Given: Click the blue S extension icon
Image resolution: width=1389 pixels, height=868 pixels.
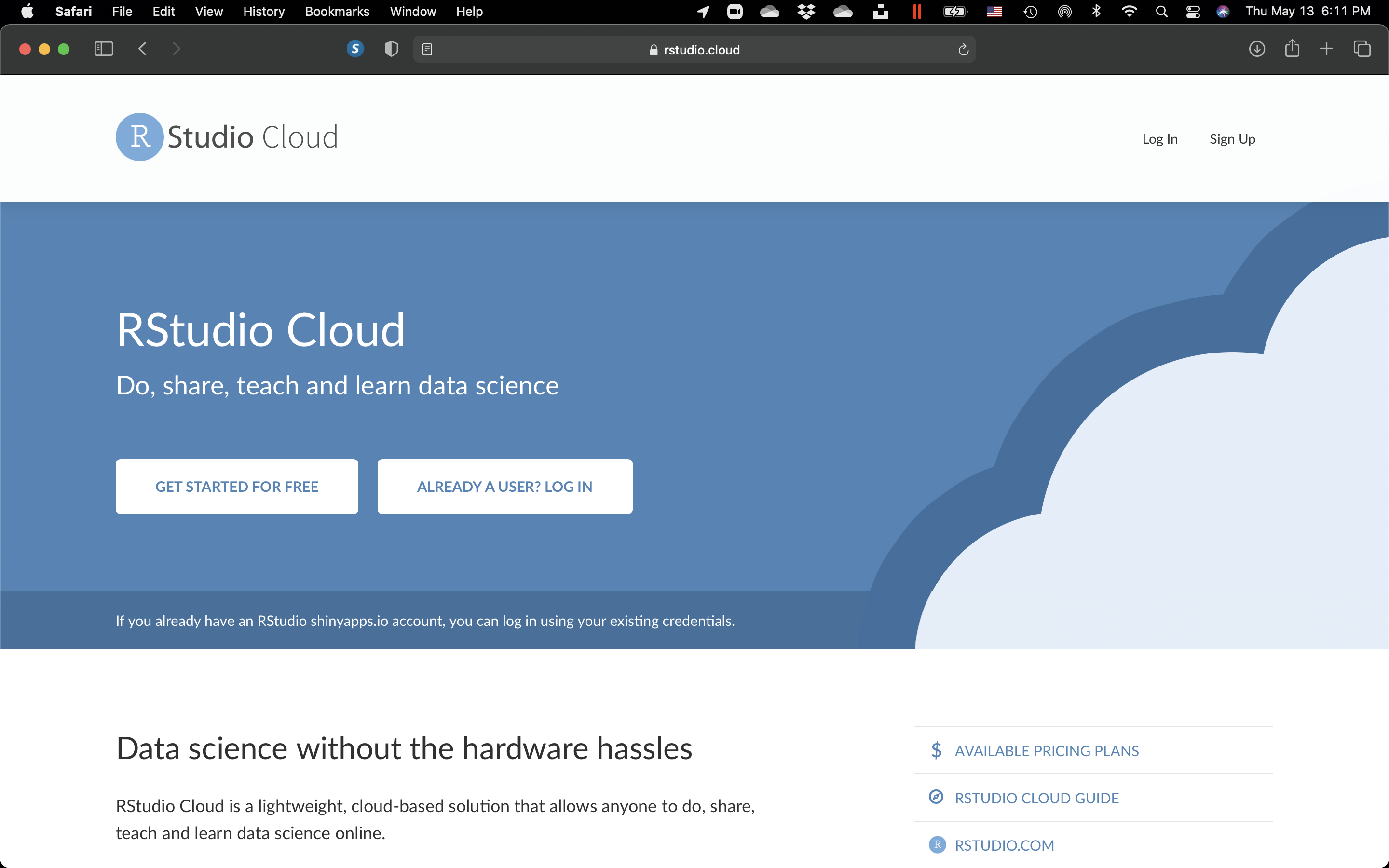Looking at the screenshot, I should (x=355, y=49).
